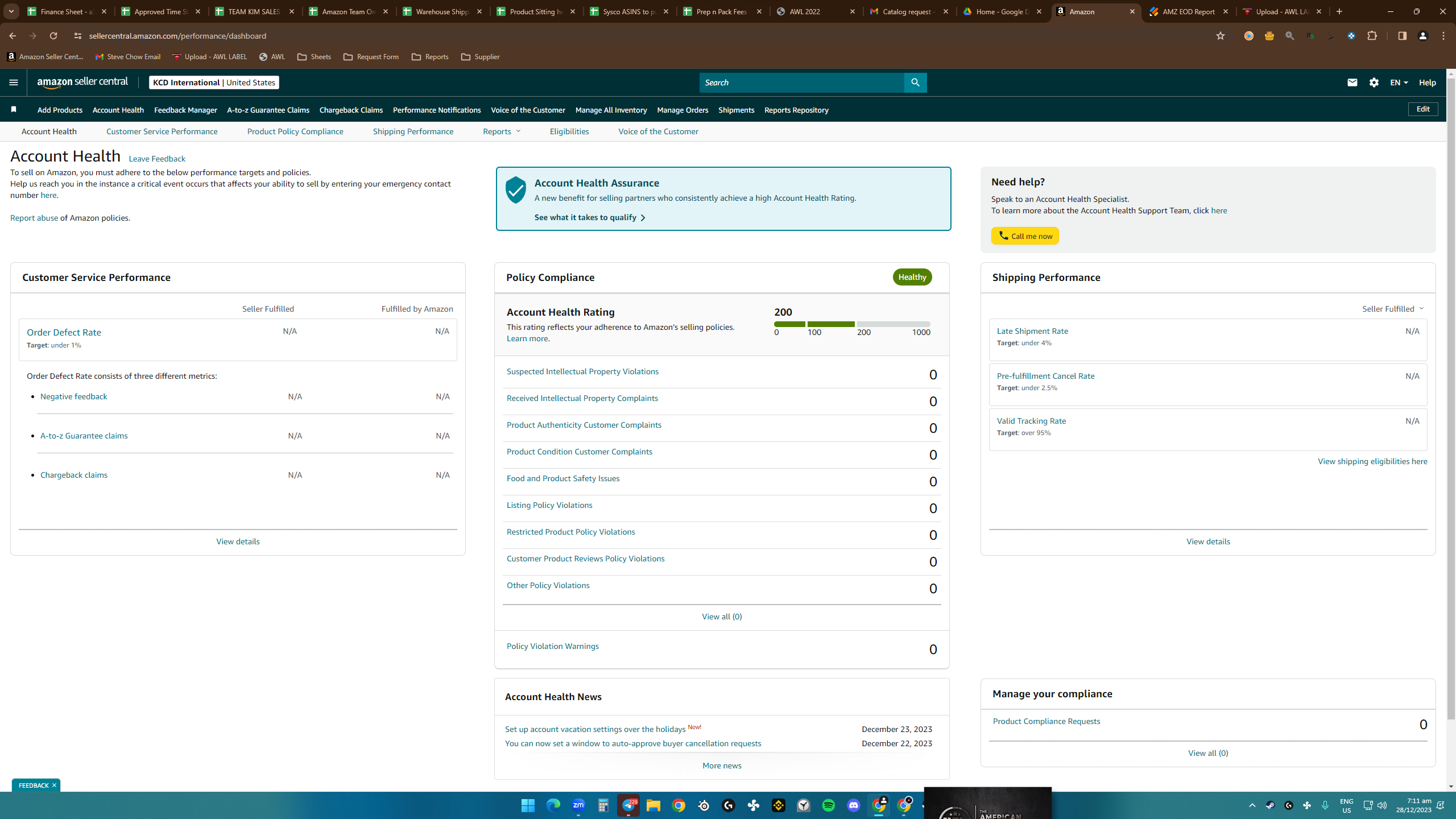Click the Seller Central search field
This screenshot has width=1456, height=819.
tap(801, 82)
